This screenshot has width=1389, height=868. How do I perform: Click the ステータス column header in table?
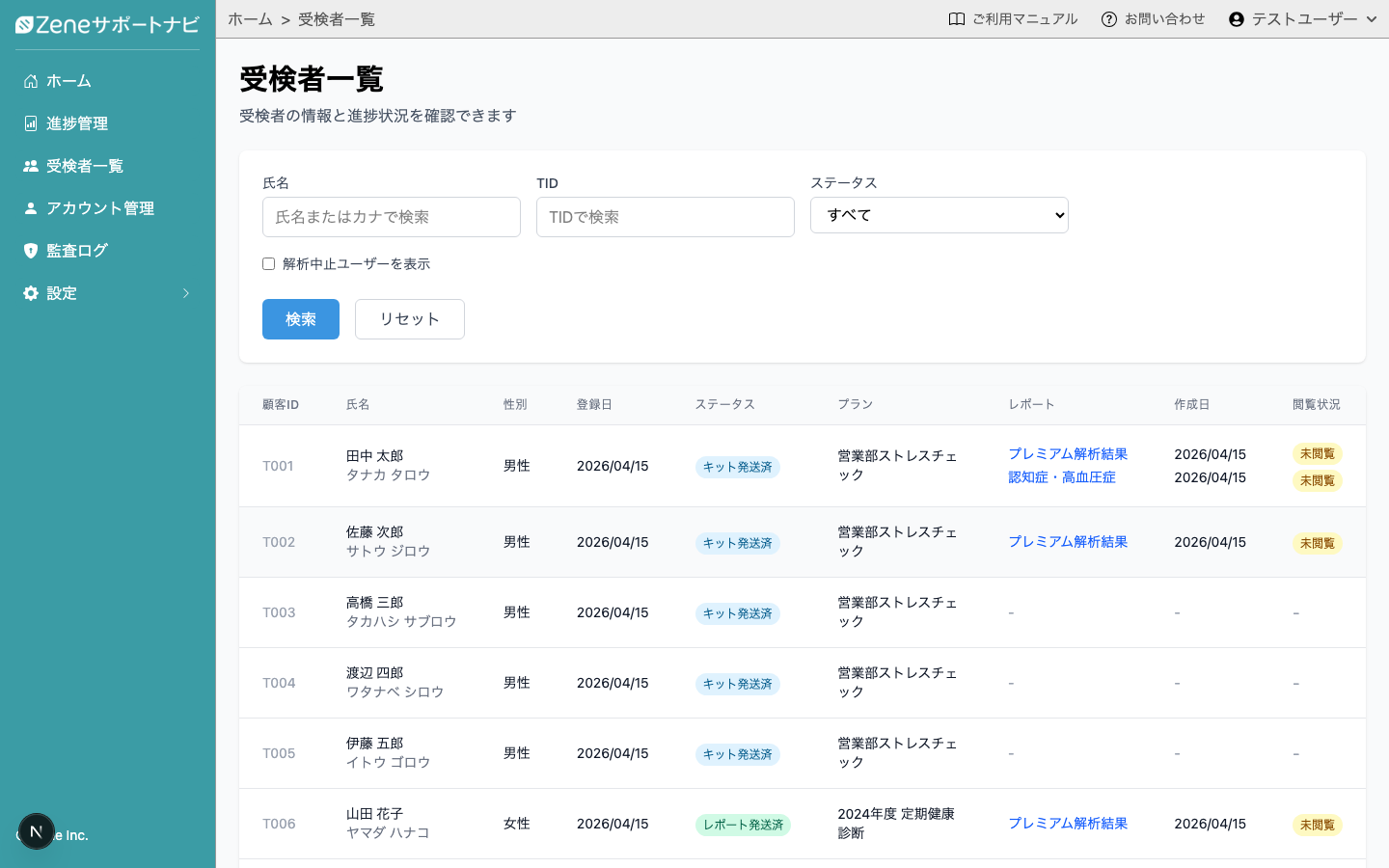click(725, 405)
